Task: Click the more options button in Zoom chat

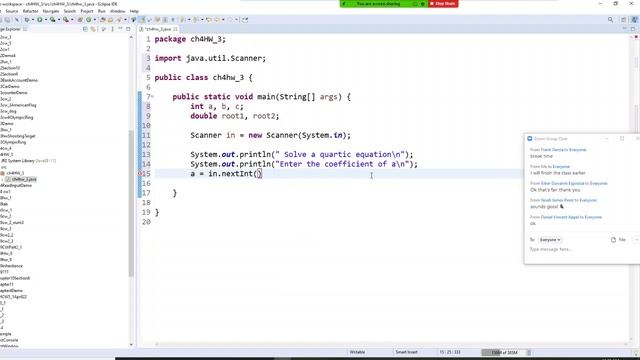Action: click(637, 240)
